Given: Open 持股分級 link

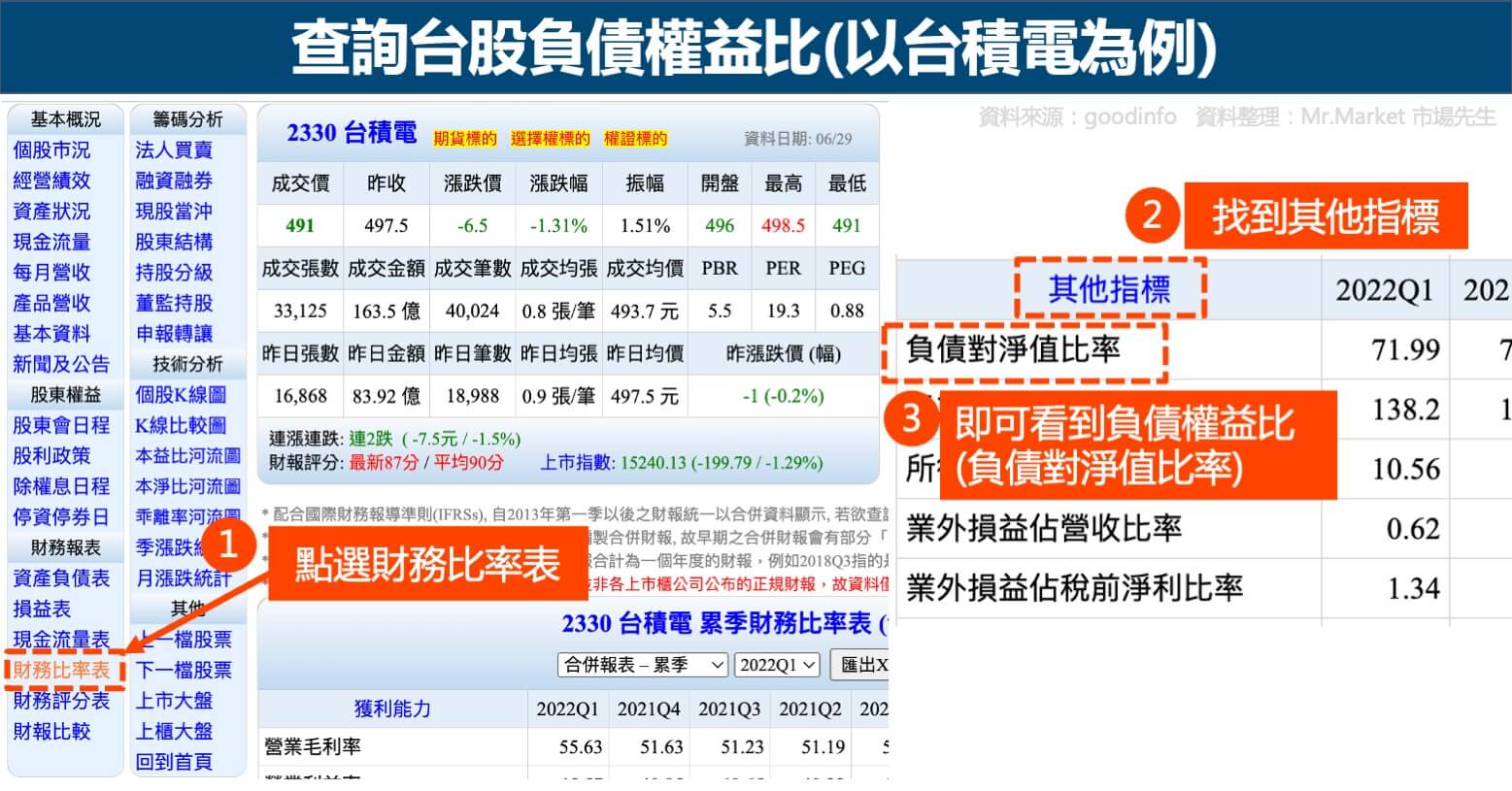Looking at the screenshot, I should 174,273.
